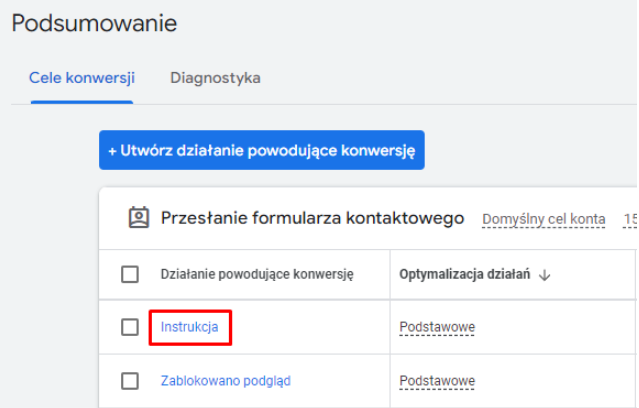The image size is (639, 408).
Task: Click the Działanie powodujące konwersję column header
Action: [257, 275]
